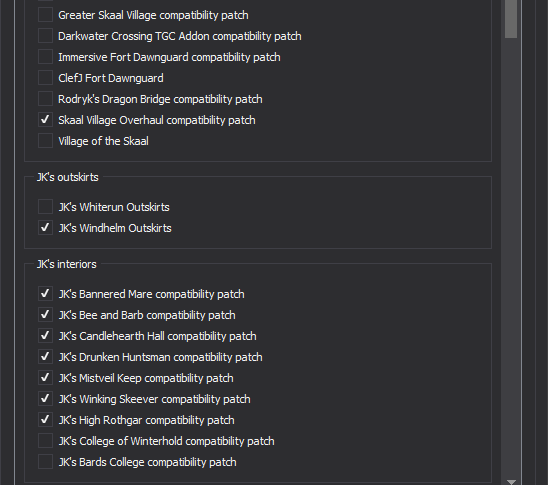Tick the ClefJ Fort Dawnguard checkbox

click(45, 78)
